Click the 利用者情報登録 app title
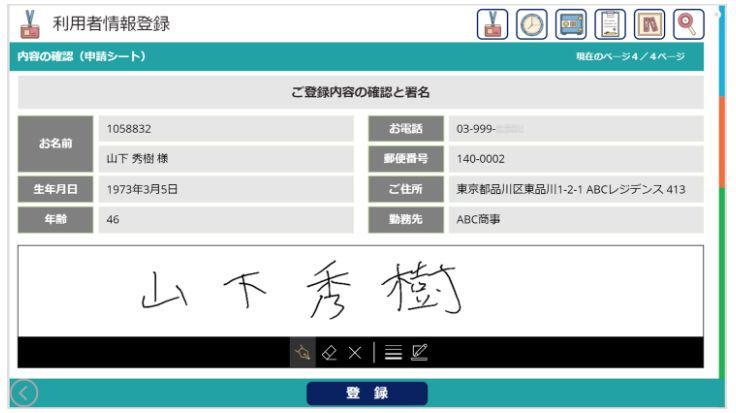This screenshot has width=736, height=413. pyautogui.click(x=111, y=23)
